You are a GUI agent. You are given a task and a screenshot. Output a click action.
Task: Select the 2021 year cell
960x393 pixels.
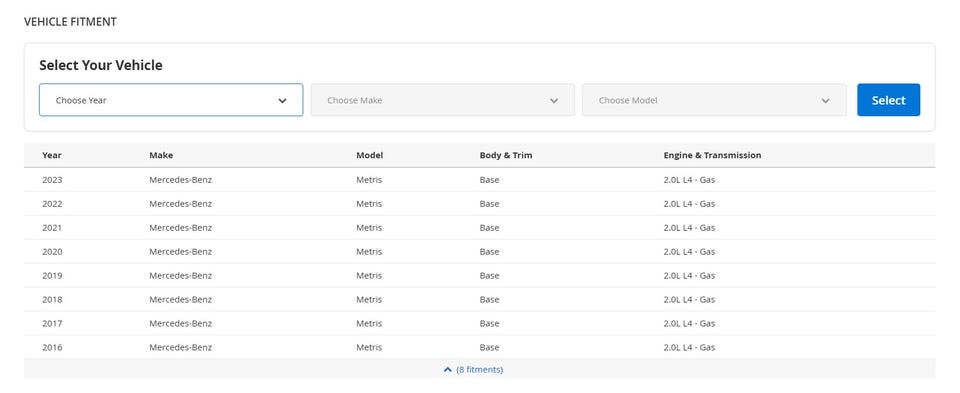pyautogui.click(x=52, y=228)
